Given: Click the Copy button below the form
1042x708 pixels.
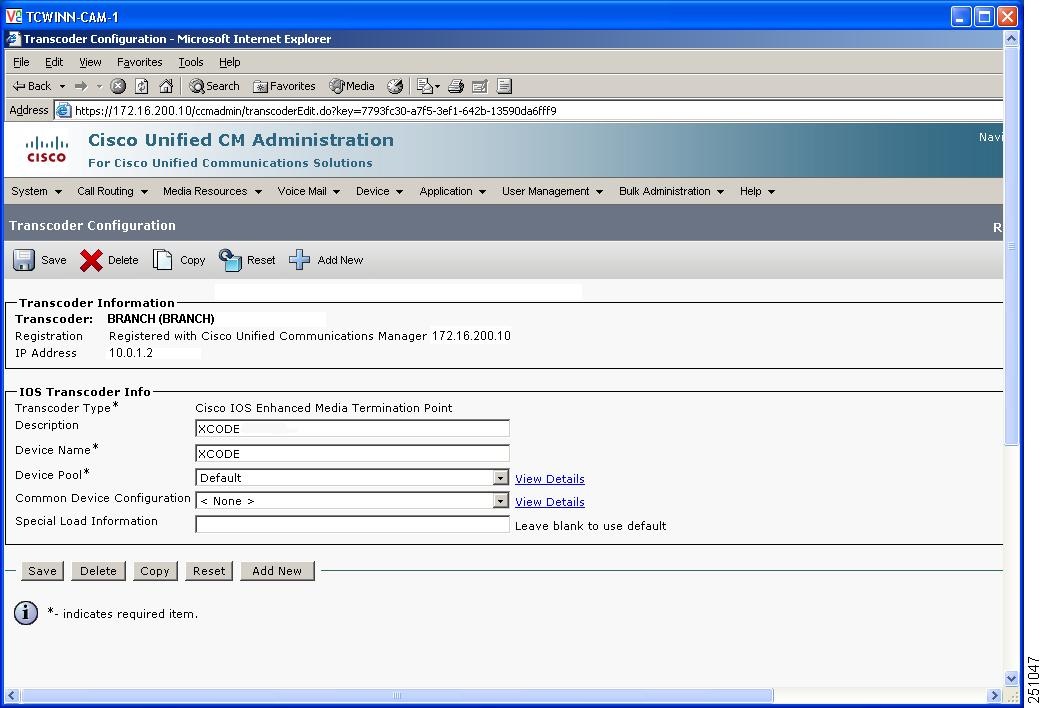Looking at the screenshot, I should [x=155, y=570].
